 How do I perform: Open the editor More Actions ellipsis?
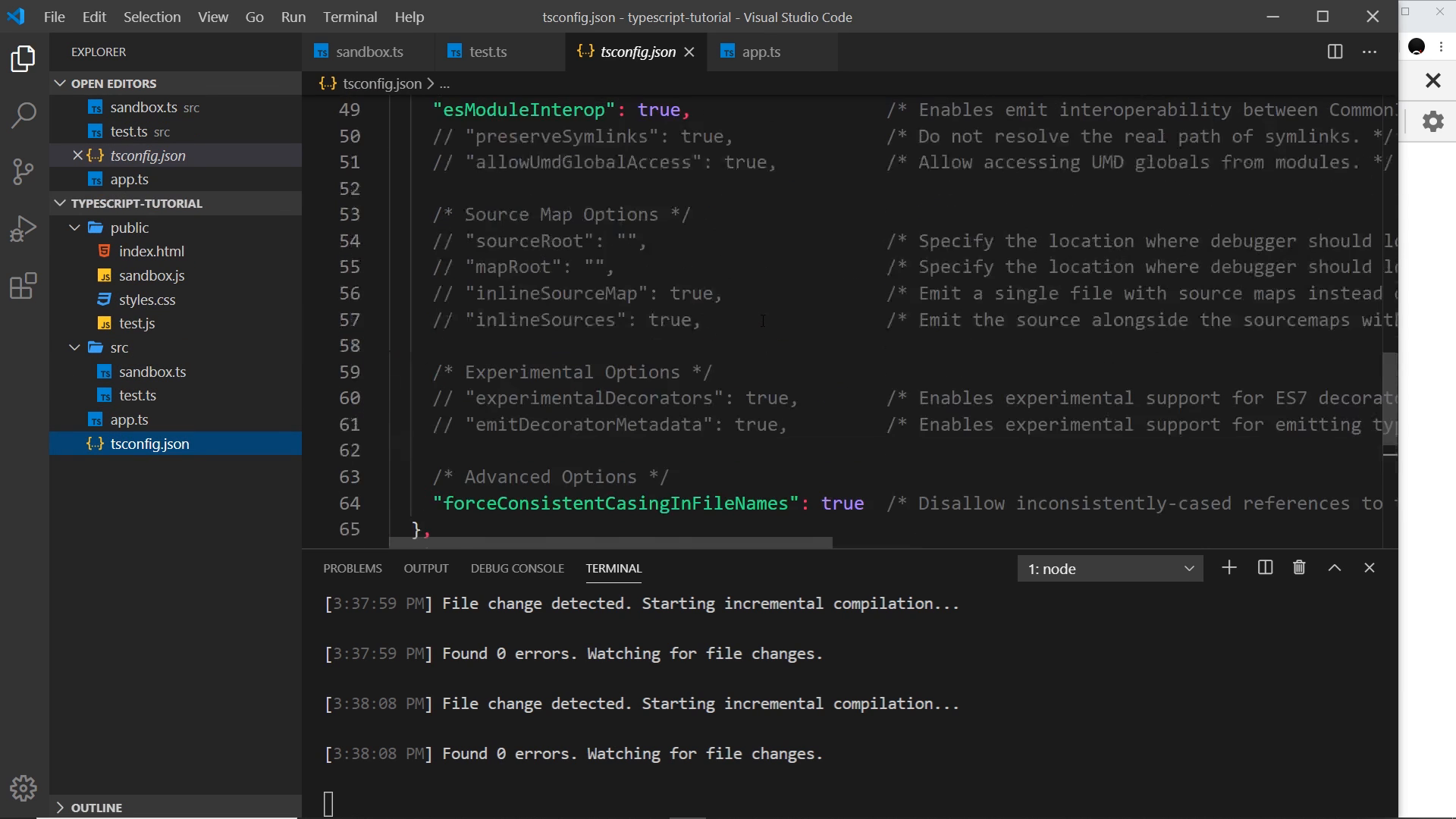pos(1370,52)
